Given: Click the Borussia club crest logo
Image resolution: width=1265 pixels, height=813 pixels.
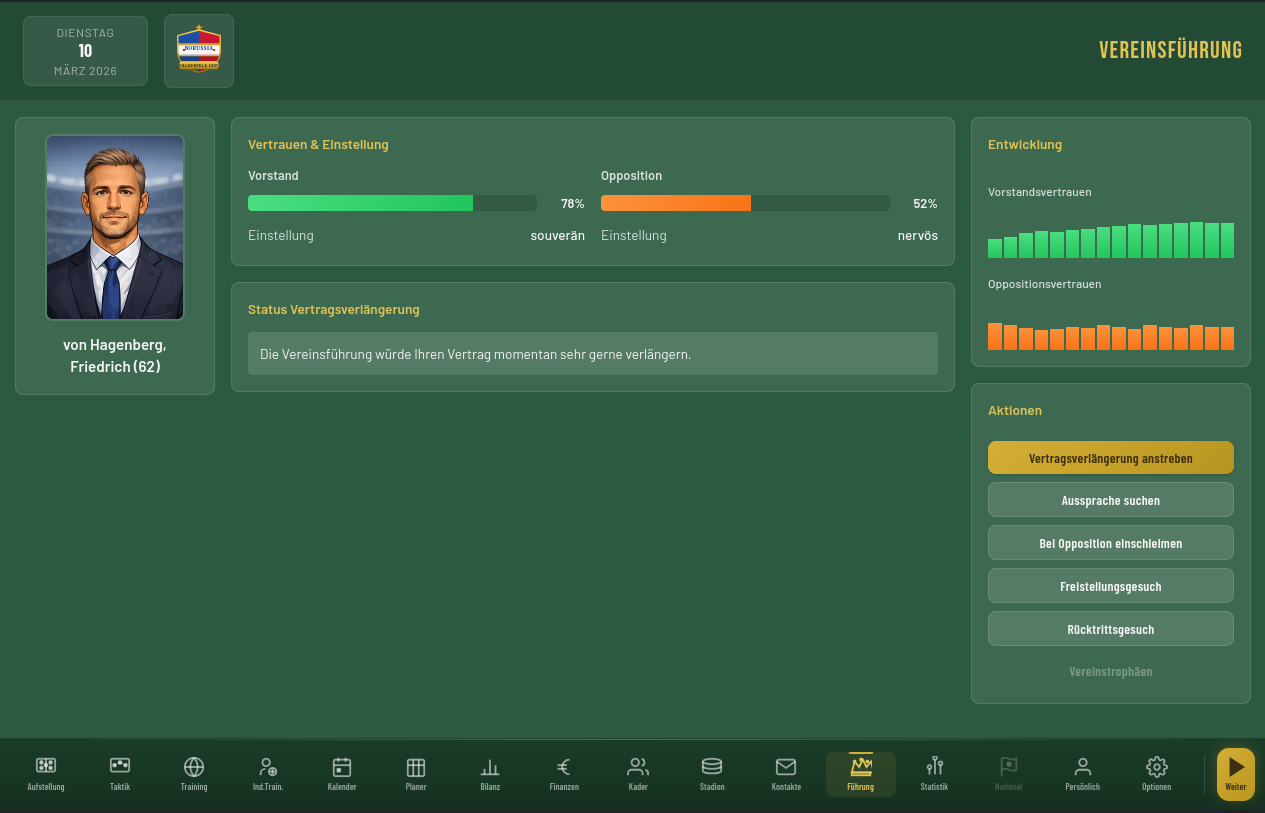Looking at the screenshot, I should click(199, 51).
